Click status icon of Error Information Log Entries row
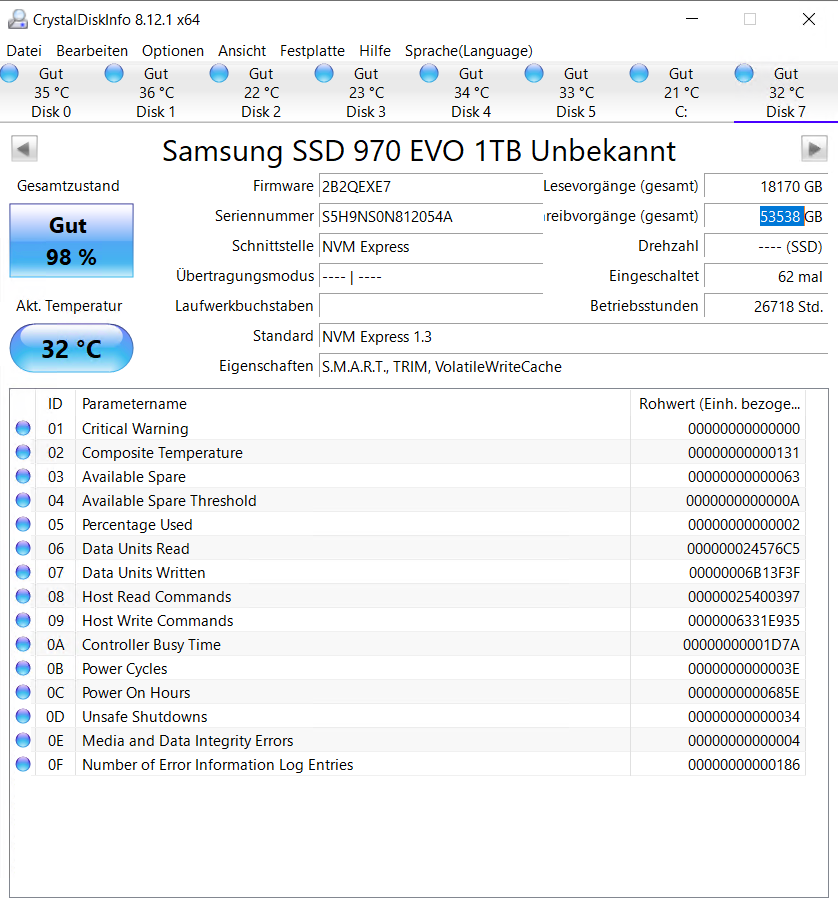Image resolution: width=838 pixels, height=904 pixels. pyautogui.click(x=23, y=764)
